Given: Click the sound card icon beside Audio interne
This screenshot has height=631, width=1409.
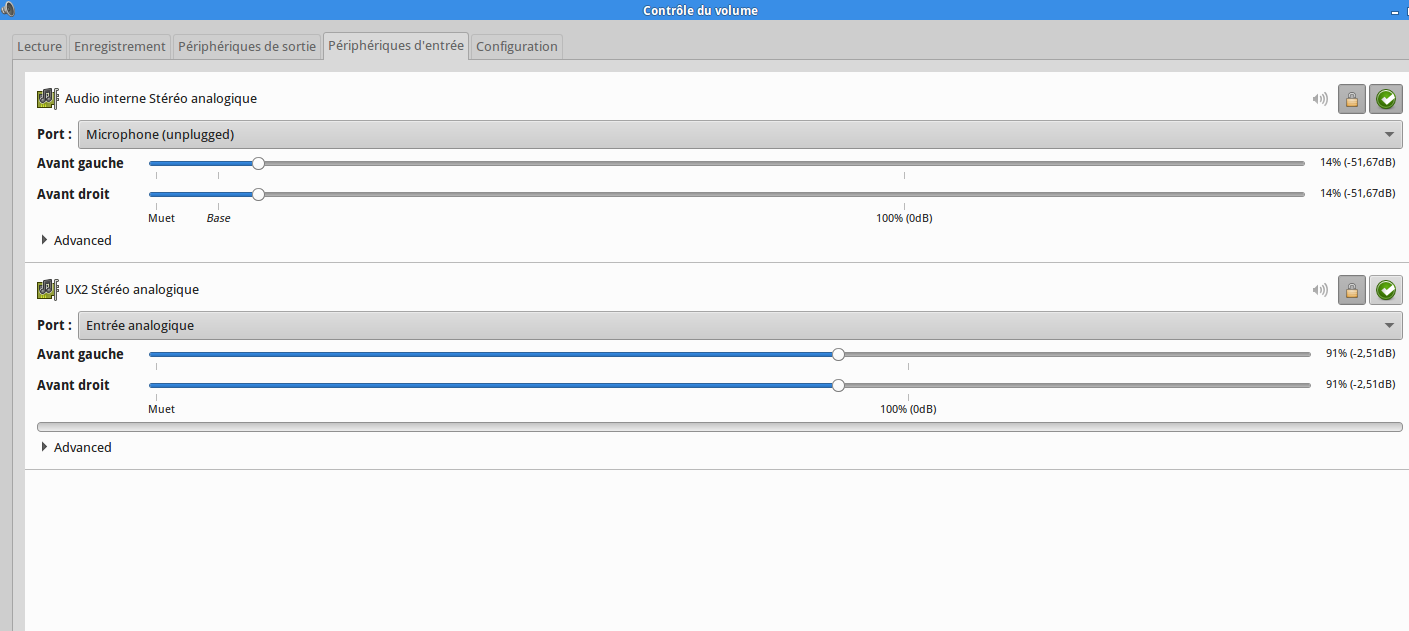Looking at the screenshot, I should pos(48,98).
